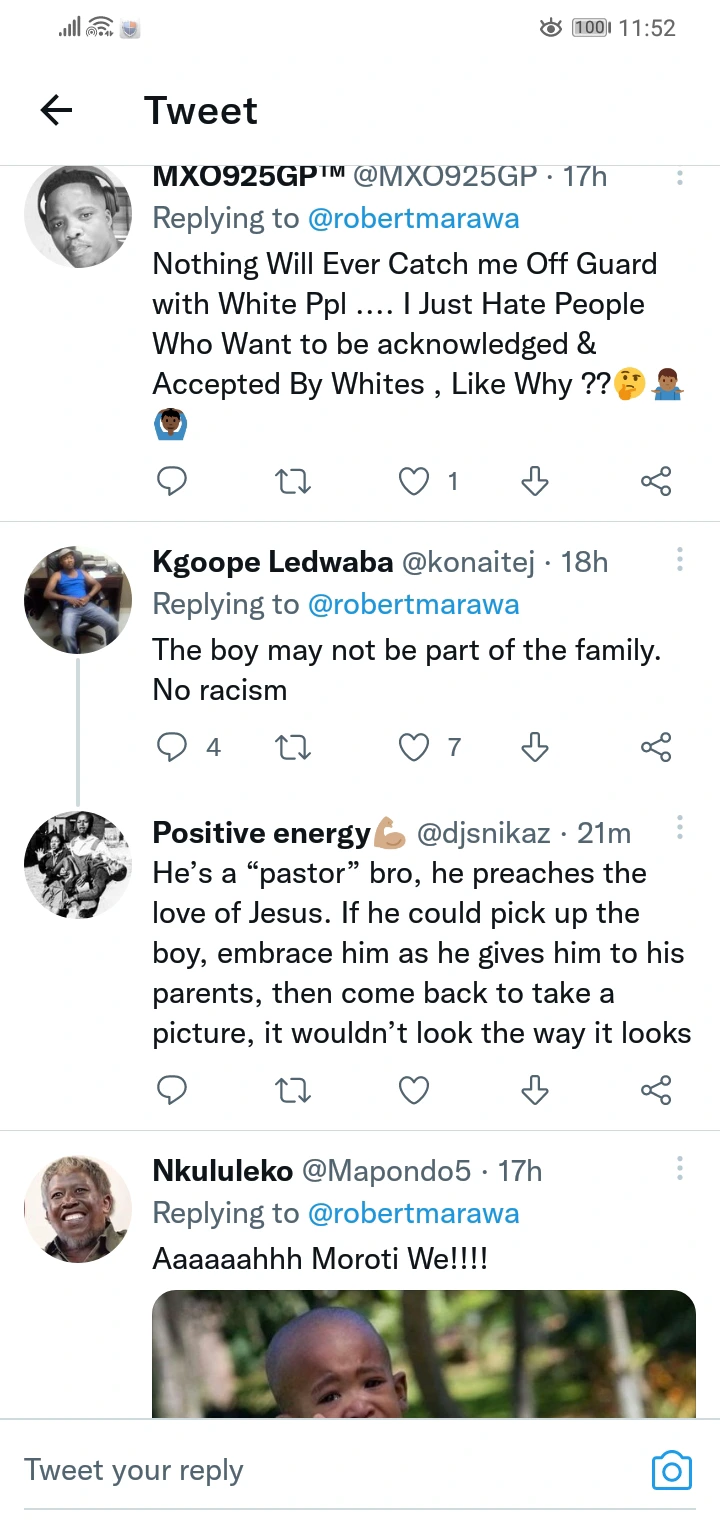Open @robertmarawa link under Kgoope Ledwaba
Image resolution: width=720 pixels, height=1520 pixels.
coord(413,604)
